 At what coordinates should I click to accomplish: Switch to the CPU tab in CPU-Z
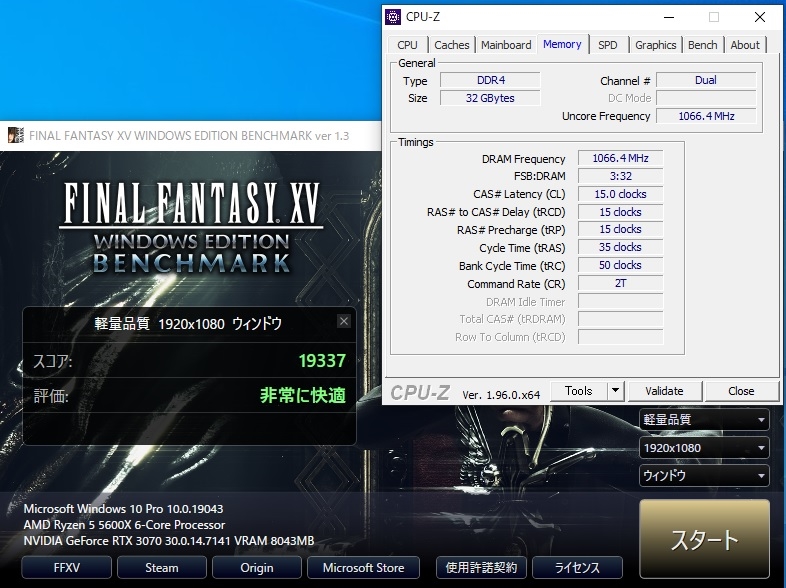coord(408,45)
